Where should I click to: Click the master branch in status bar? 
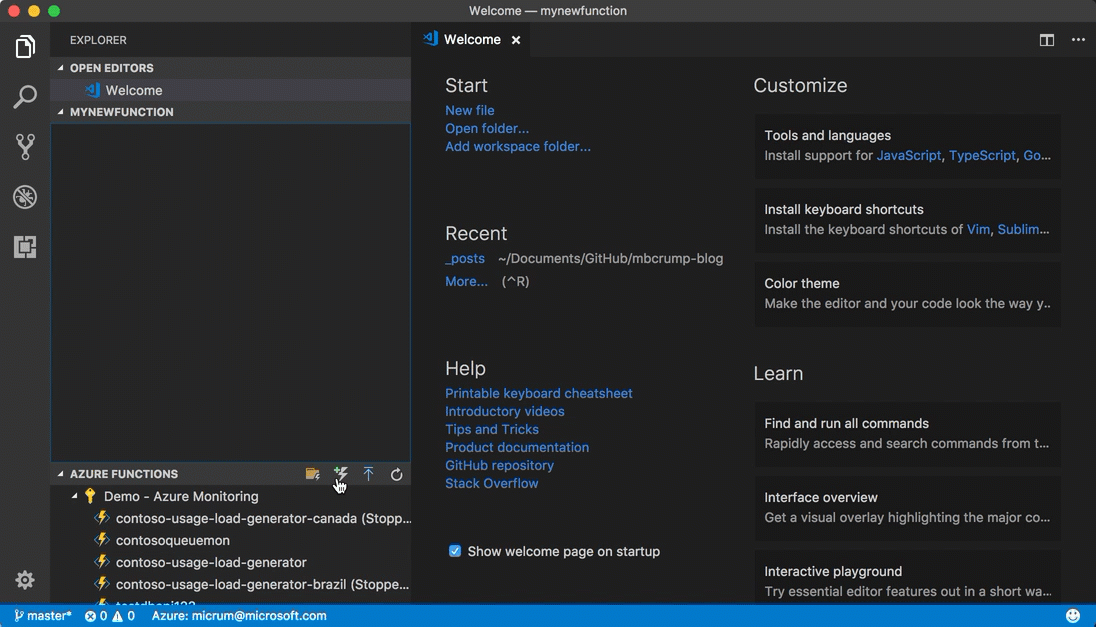43,616
